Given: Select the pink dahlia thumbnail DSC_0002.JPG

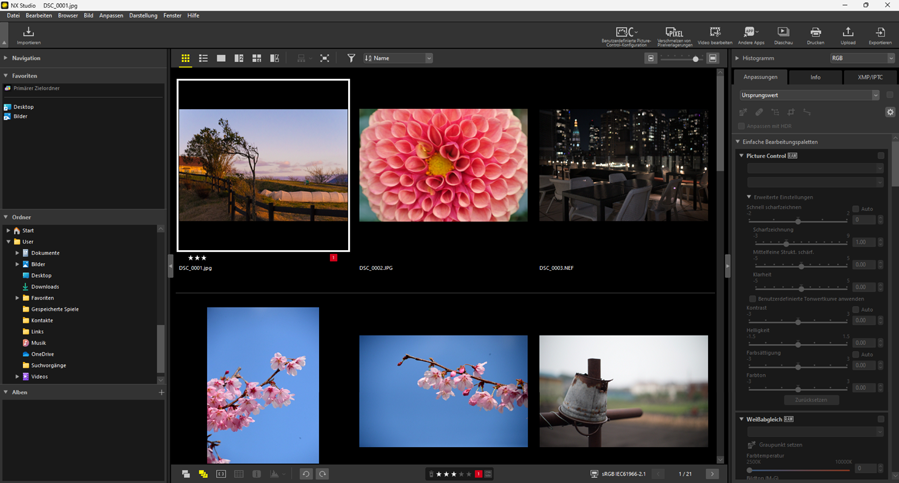Looking at the screenshot, I should [x=443, y=165].
